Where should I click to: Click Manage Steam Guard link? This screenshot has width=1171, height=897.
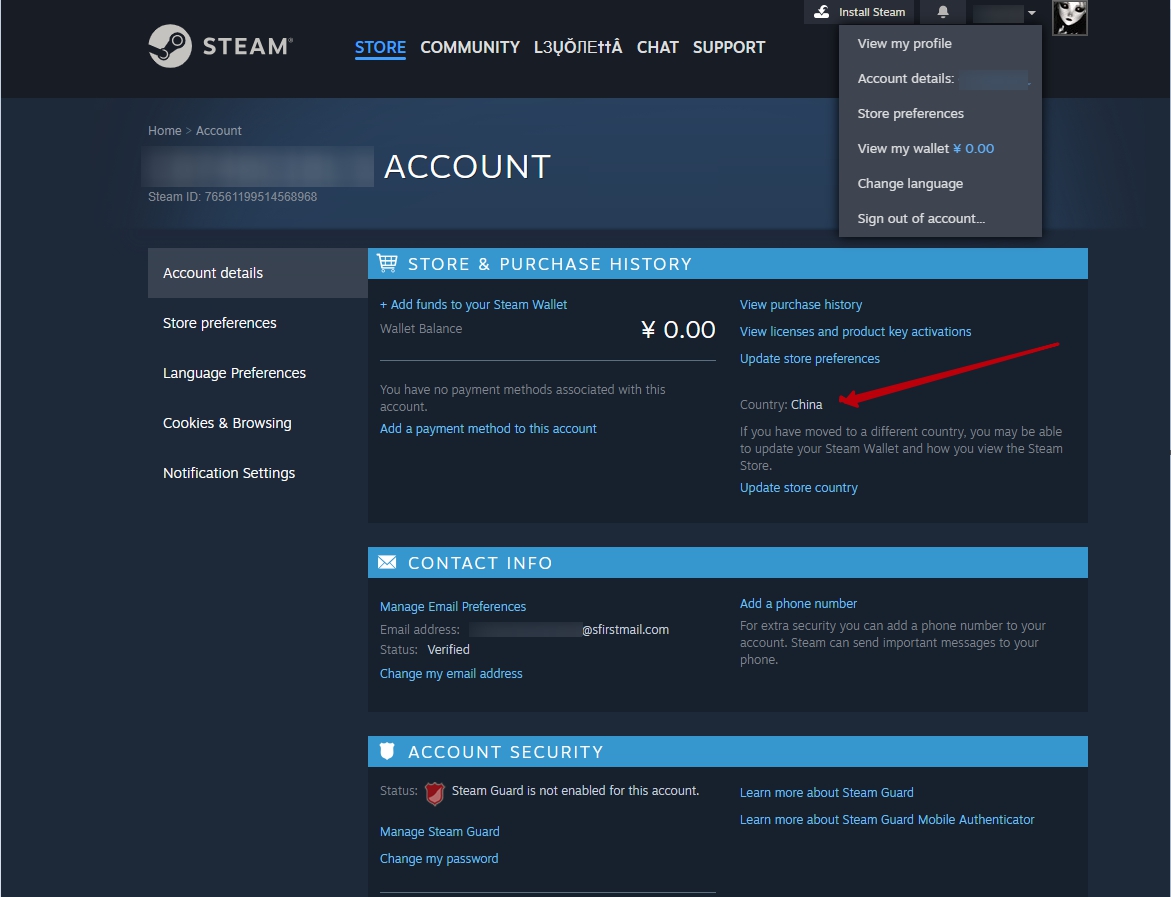pos(439,831)
